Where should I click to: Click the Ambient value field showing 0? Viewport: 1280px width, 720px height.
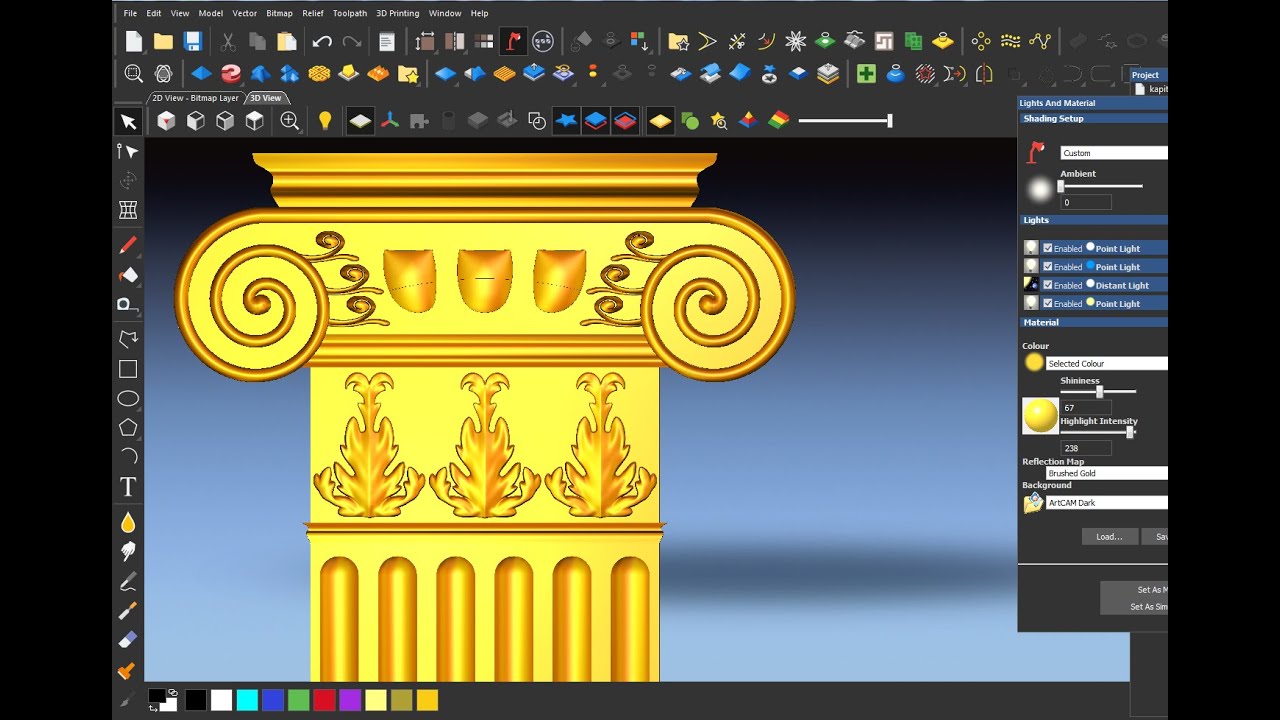coord(1086,202)
